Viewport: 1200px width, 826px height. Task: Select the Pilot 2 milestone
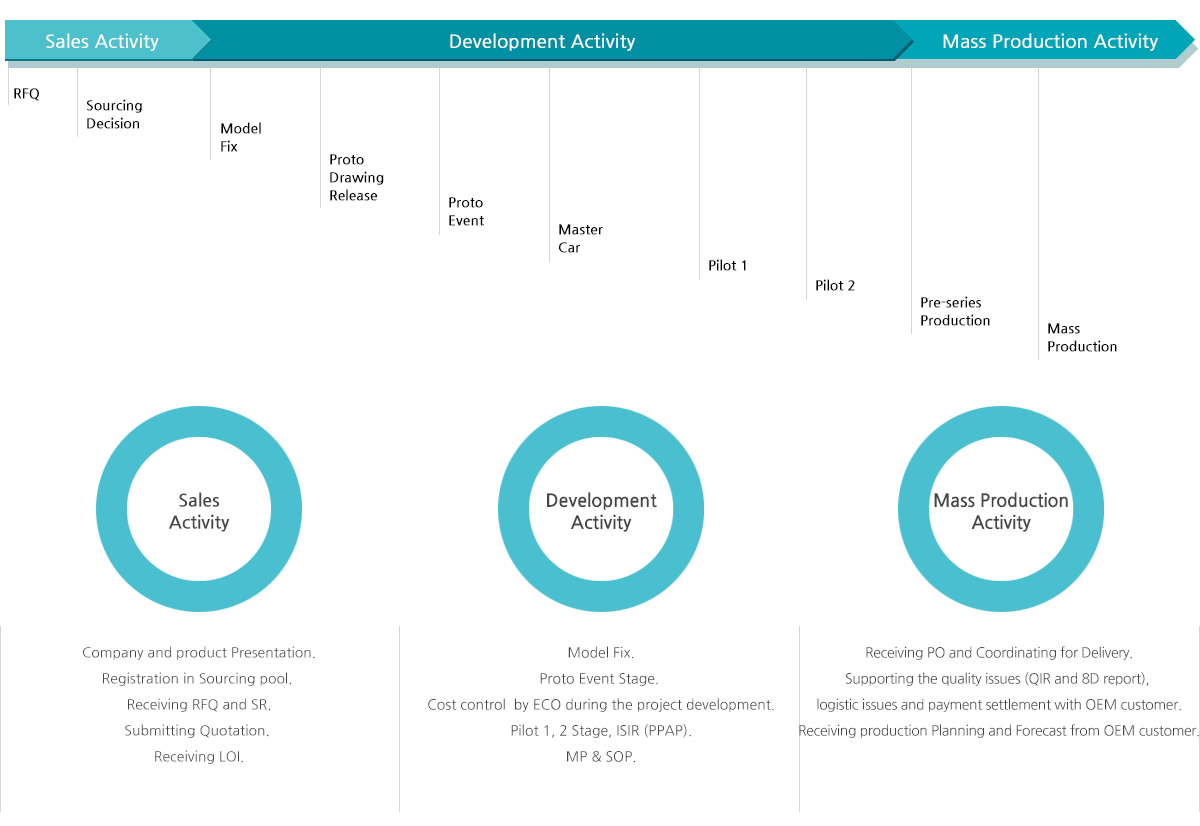tap(835, 285)
